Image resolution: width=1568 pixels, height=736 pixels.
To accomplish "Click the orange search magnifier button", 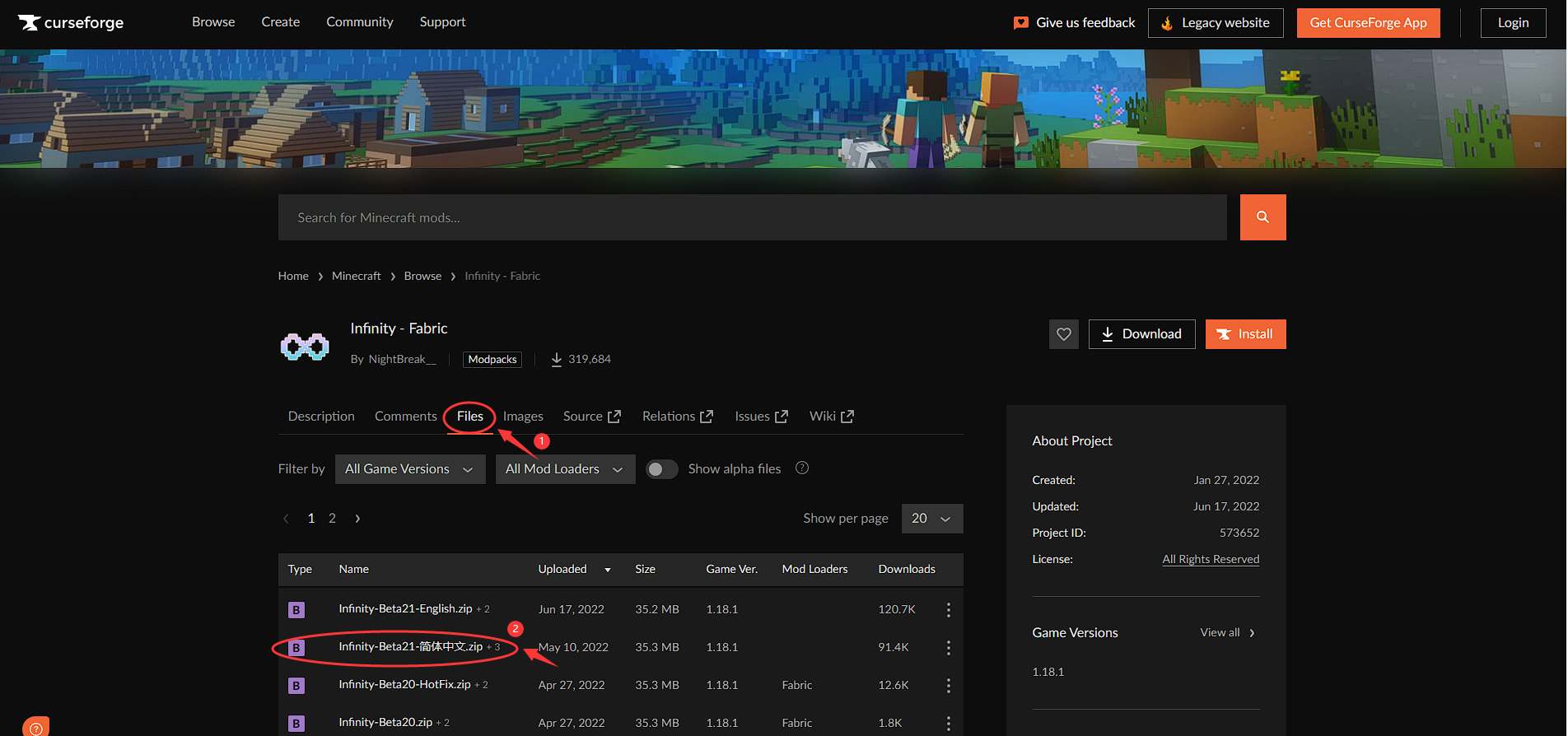I will click(1262, 217).
